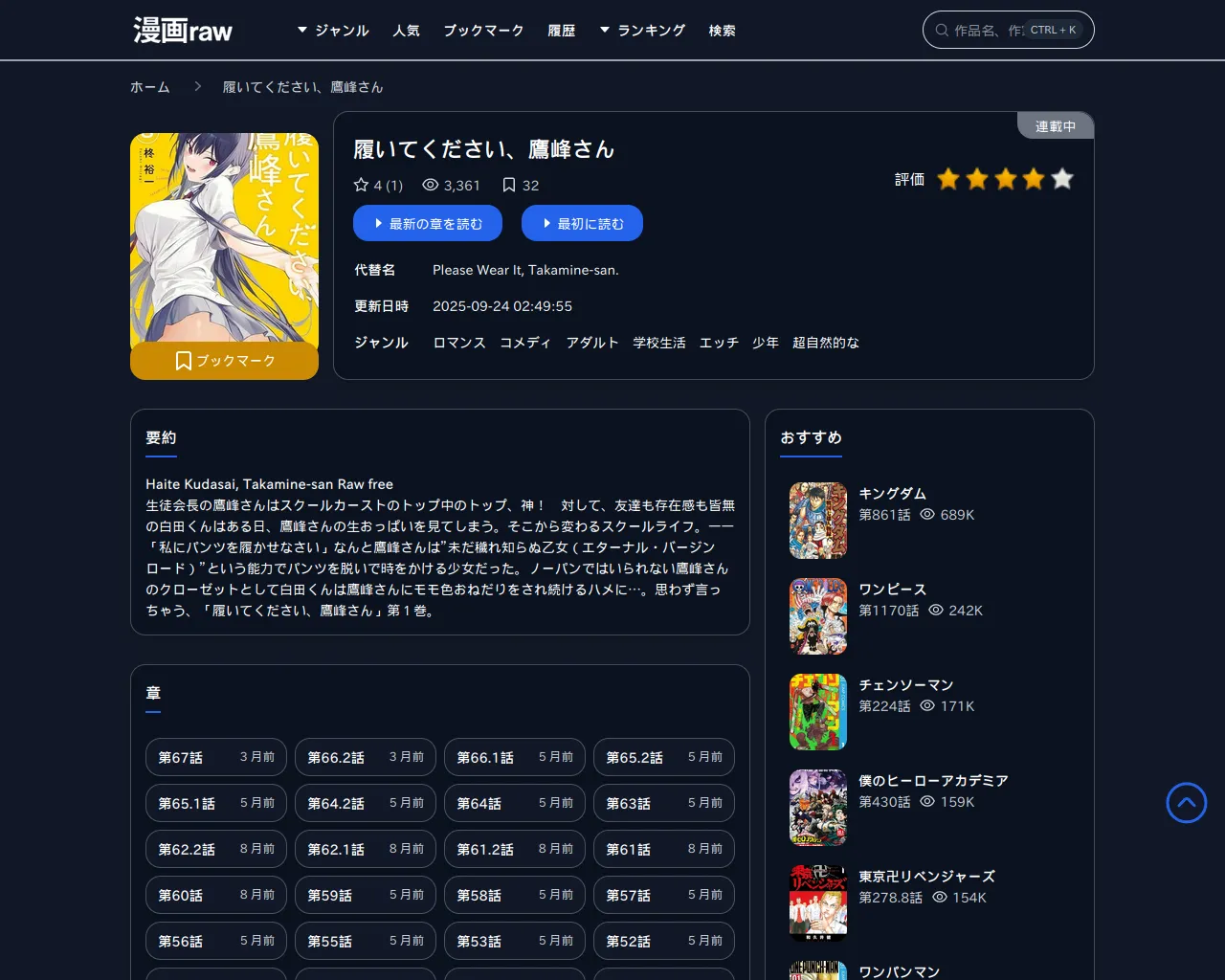Image resolution: width=1225 pixels, height=980 pixels.
Task: Click the チェンソーマン cover thumbnail
Action: tap(818, 712)
